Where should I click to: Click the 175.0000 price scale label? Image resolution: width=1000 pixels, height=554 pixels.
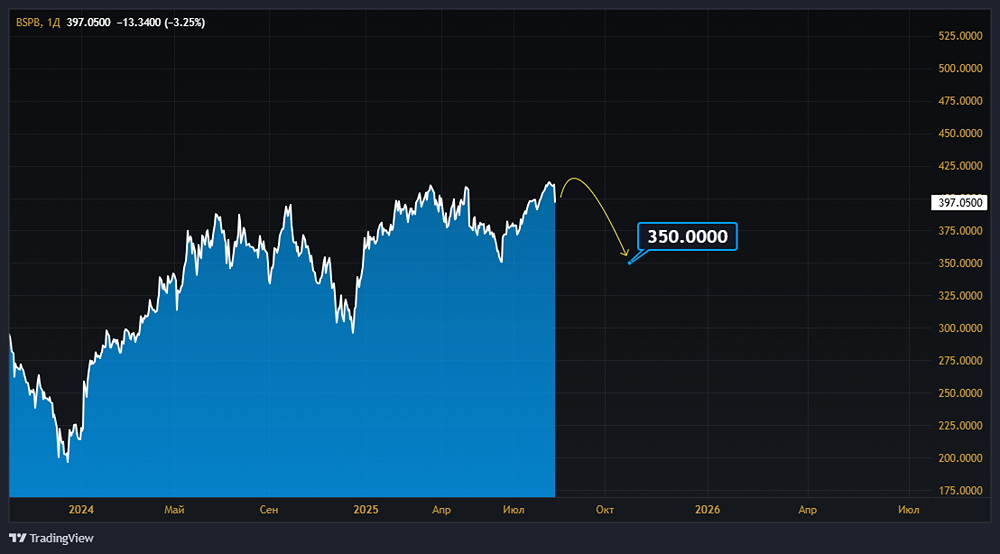point(960,490)
